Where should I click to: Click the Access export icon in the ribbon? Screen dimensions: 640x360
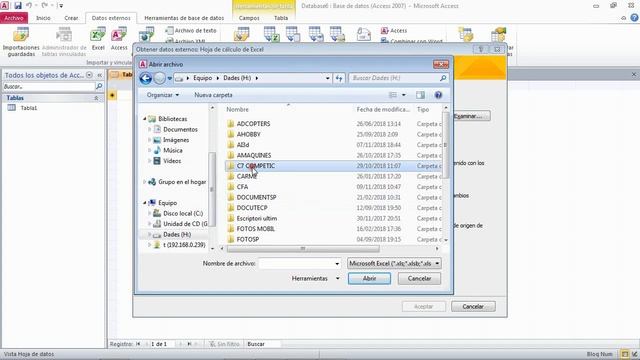(x=394, y=31)
